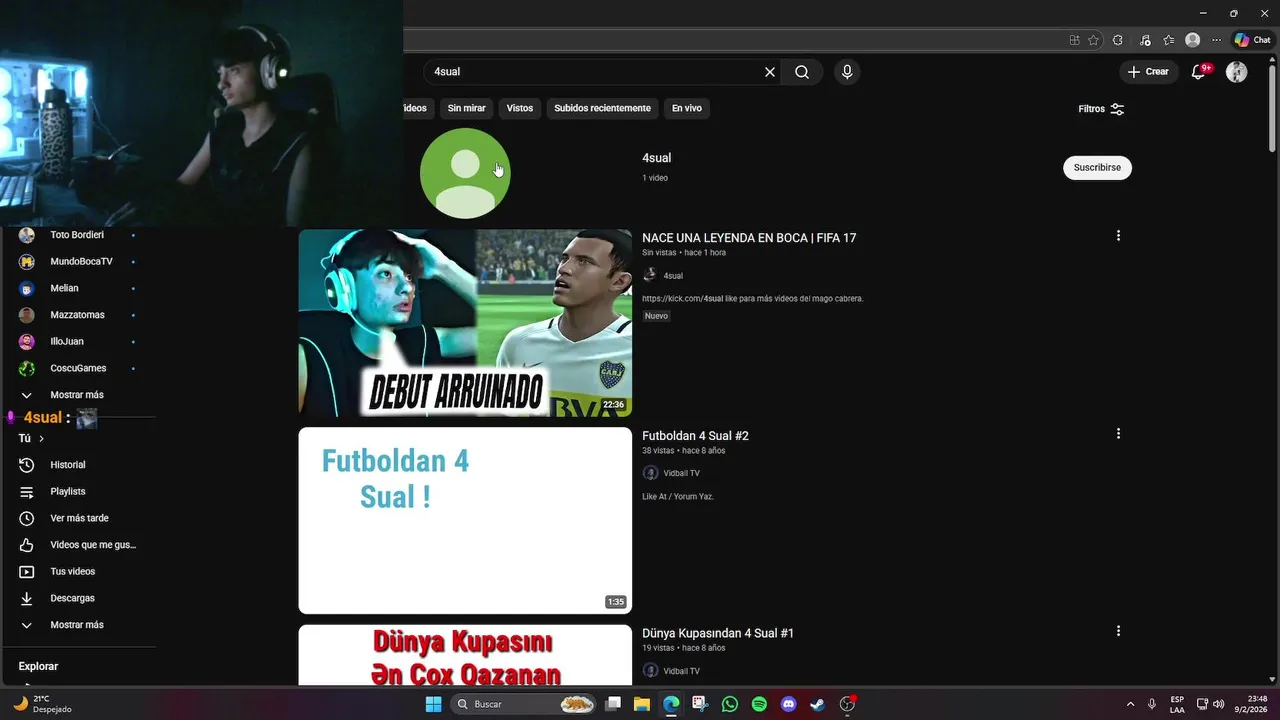The width and height of the screenshot is (1280, 720).
Task: Click the DEBUT ARRUINADO video thumbnail
Action: [x=465, y=323]
